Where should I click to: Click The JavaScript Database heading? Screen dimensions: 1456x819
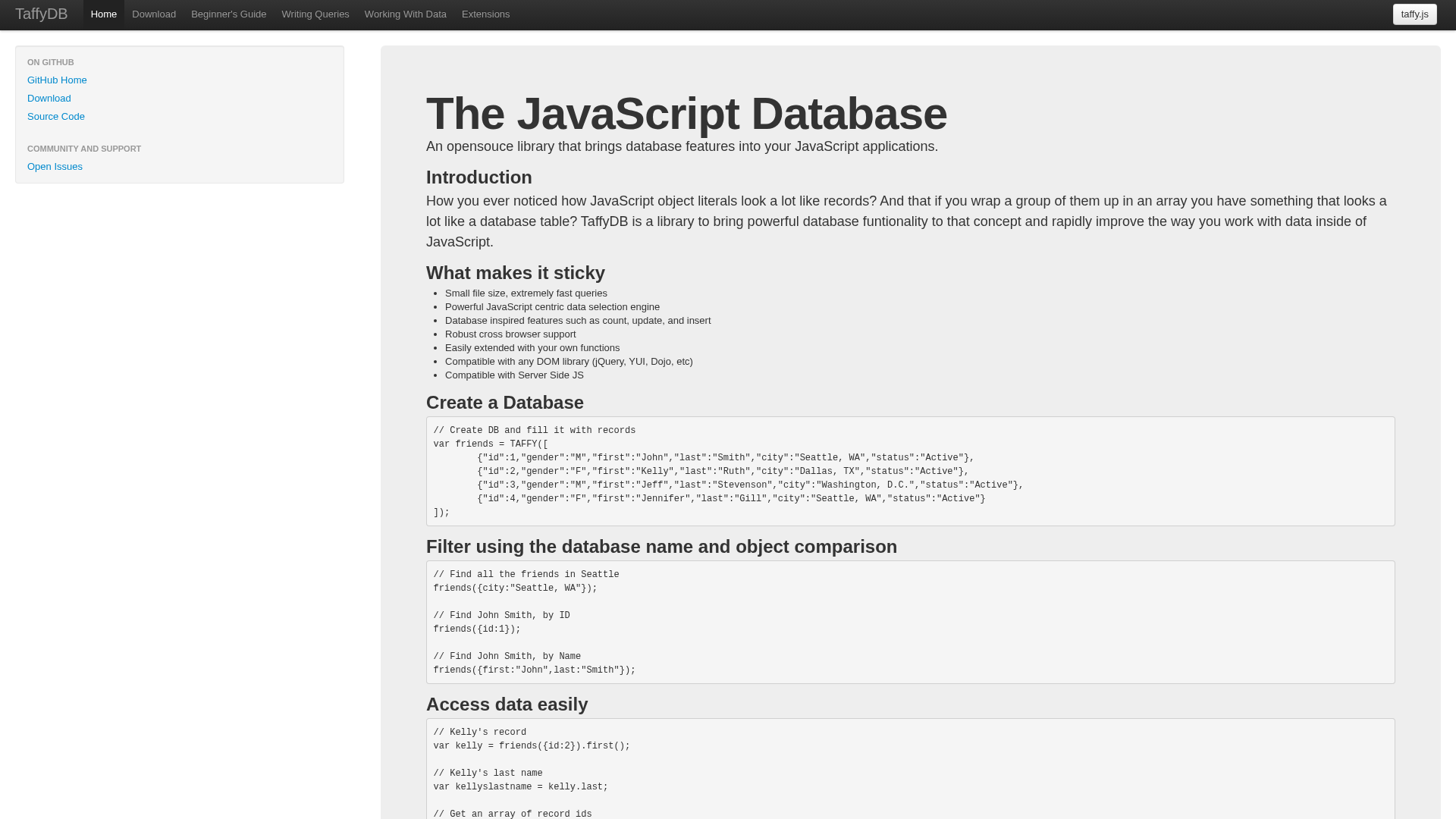point(686,114)
